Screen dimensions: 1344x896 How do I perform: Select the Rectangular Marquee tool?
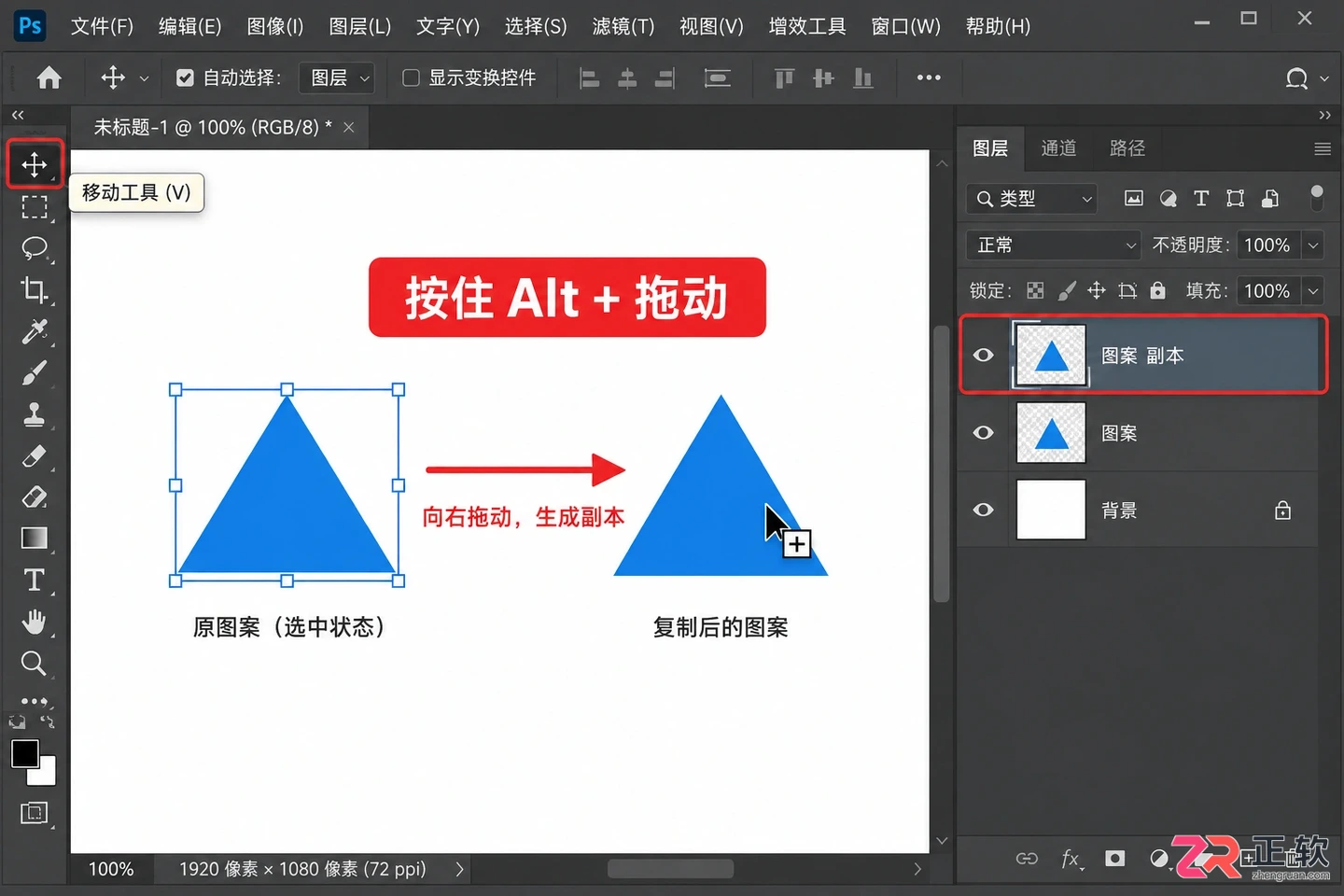coord(35,206)
